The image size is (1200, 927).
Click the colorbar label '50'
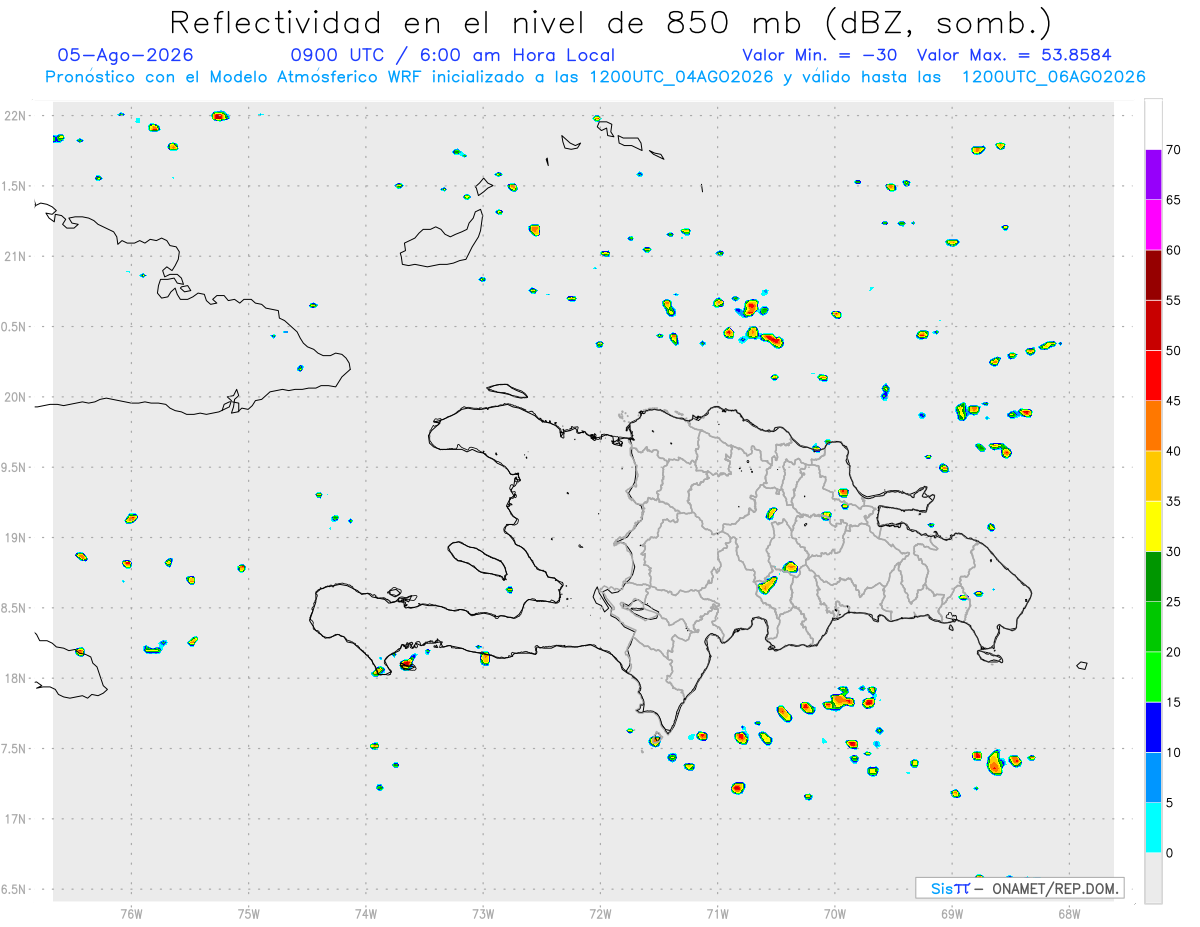coord(1173,351)
